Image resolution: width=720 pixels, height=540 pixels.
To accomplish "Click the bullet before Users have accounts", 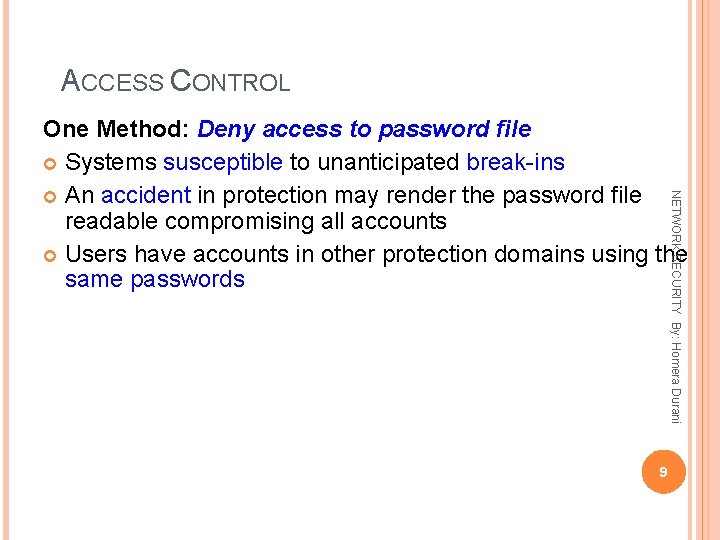I will tap(50, 256).
